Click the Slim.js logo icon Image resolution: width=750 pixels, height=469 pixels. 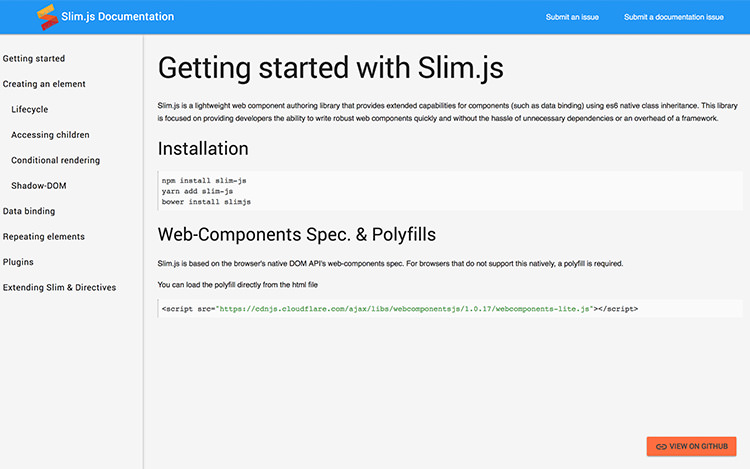click(47, 16)
